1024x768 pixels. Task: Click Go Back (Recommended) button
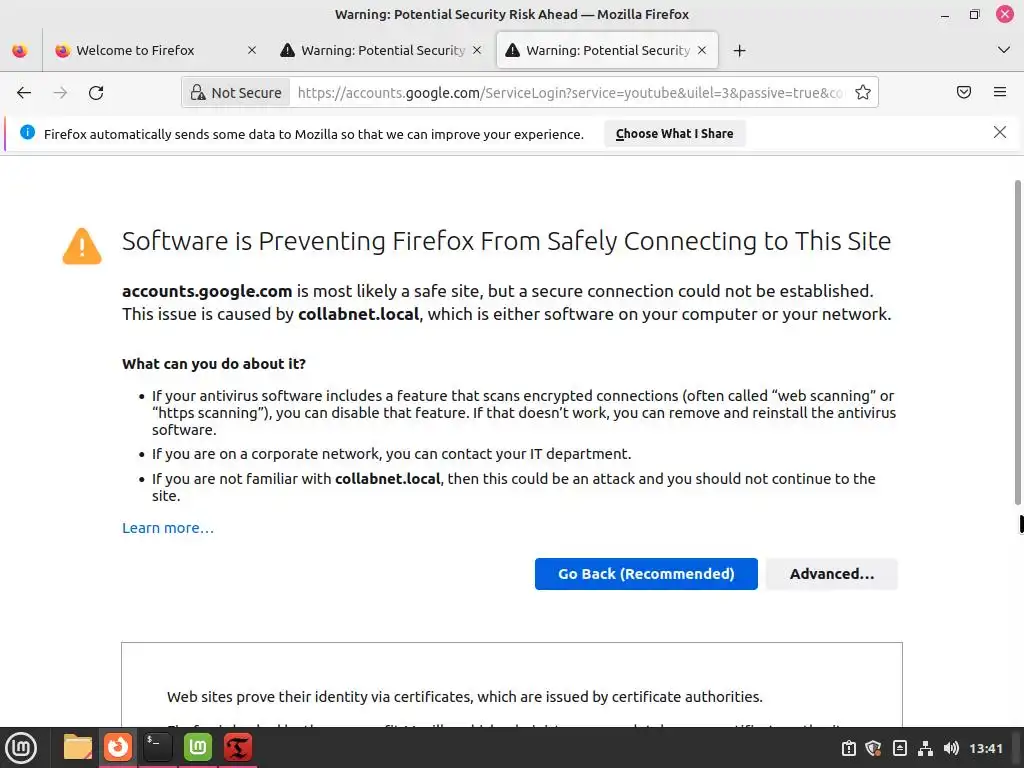(646, 574)
